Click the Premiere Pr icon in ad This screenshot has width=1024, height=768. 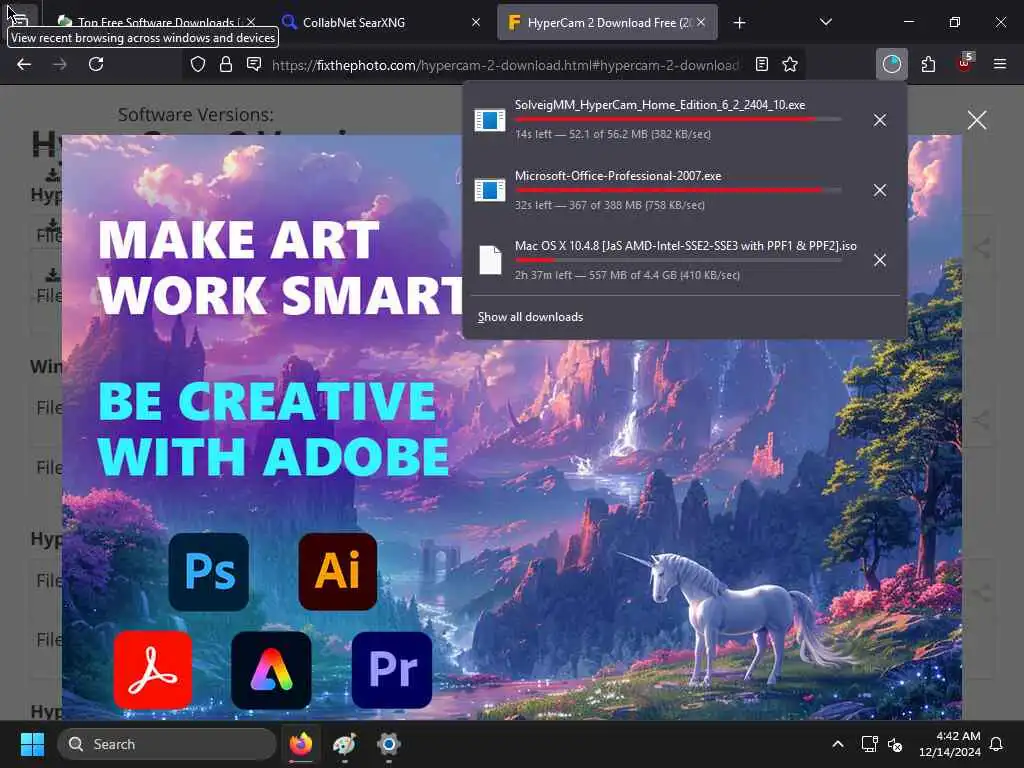(392, 670)
